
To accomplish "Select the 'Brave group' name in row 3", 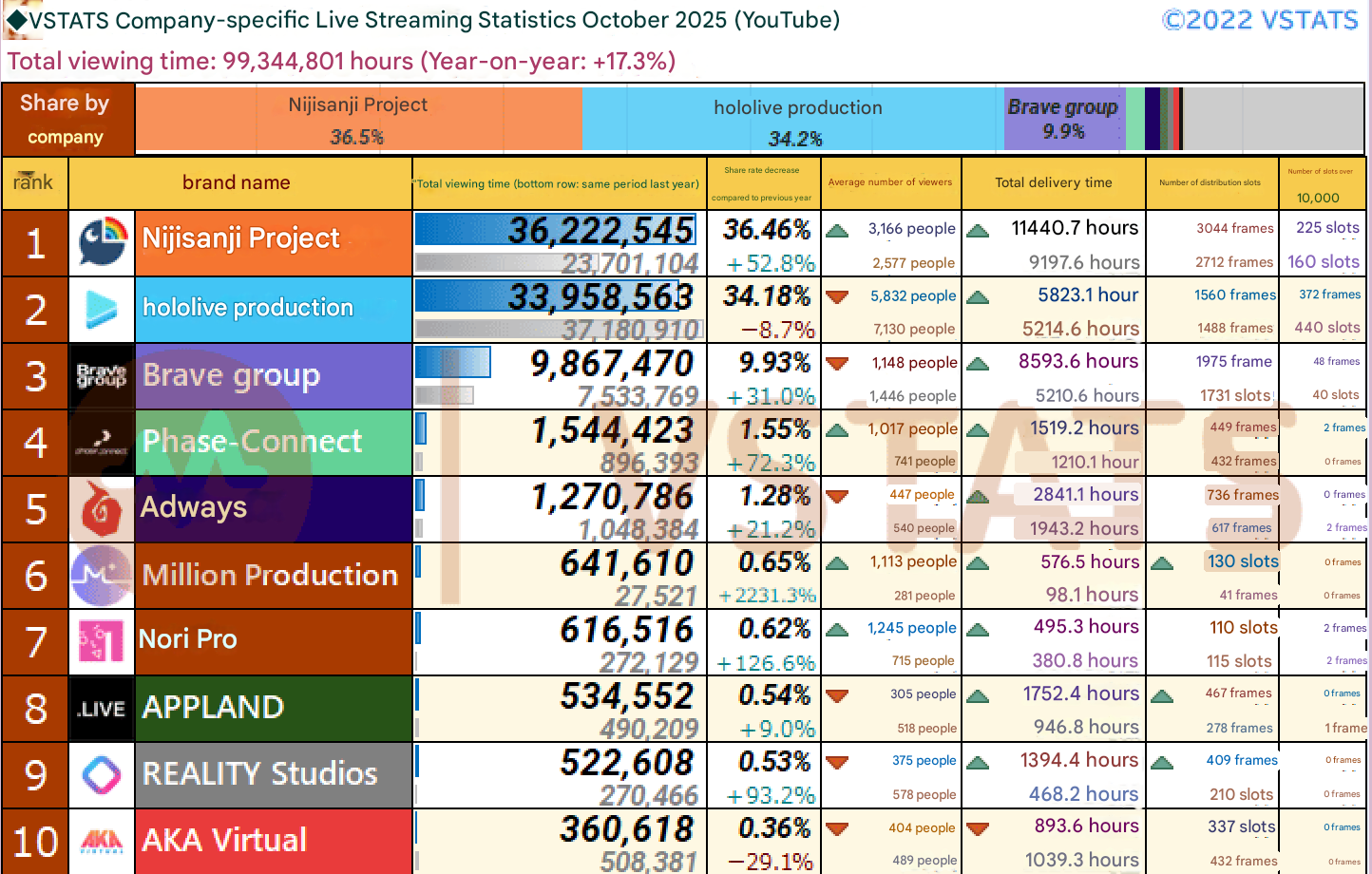I will (231, 375).
